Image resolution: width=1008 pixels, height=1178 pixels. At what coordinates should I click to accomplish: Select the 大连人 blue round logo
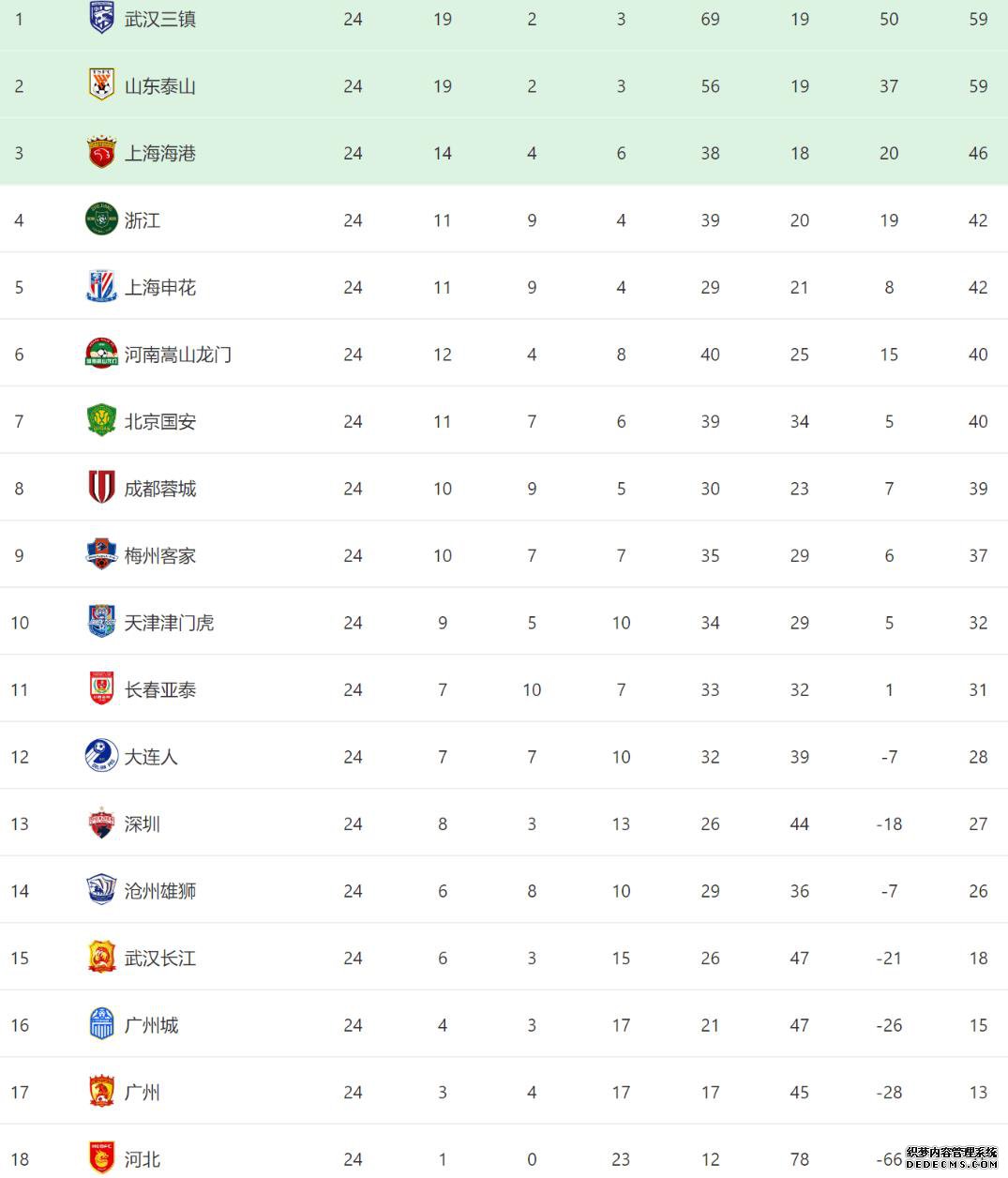point(101,756)
